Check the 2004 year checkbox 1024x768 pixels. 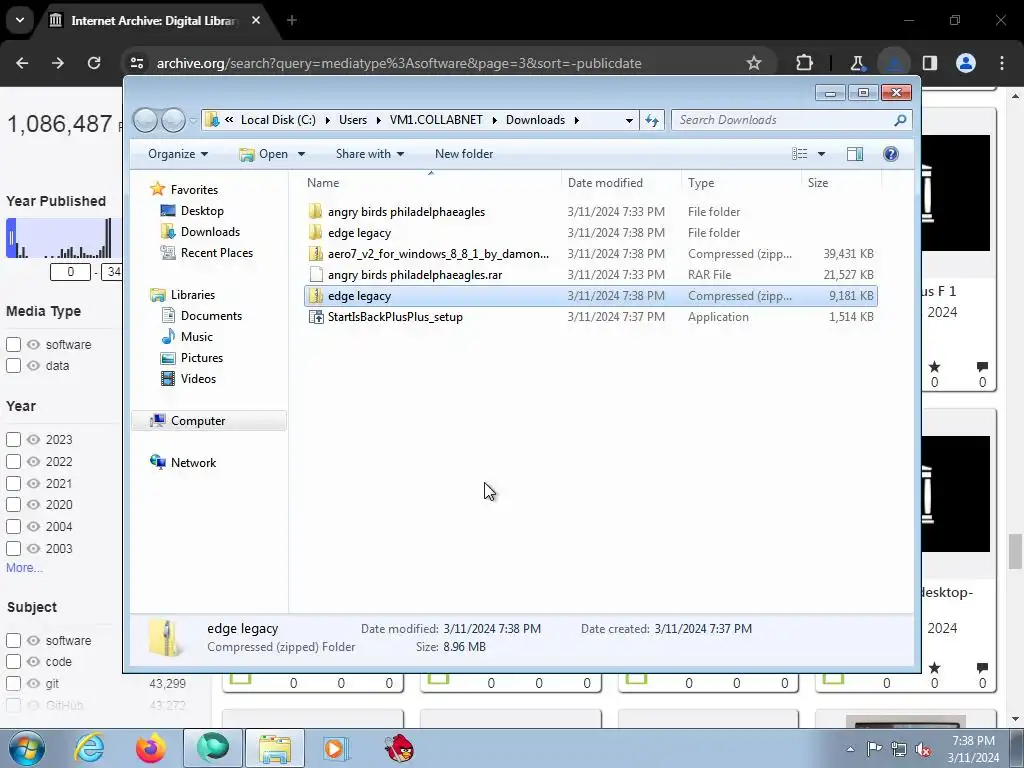tap(13, 526)
